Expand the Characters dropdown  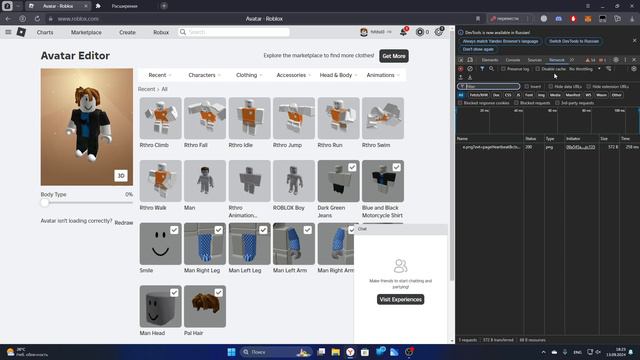click(x=204, y=75)
